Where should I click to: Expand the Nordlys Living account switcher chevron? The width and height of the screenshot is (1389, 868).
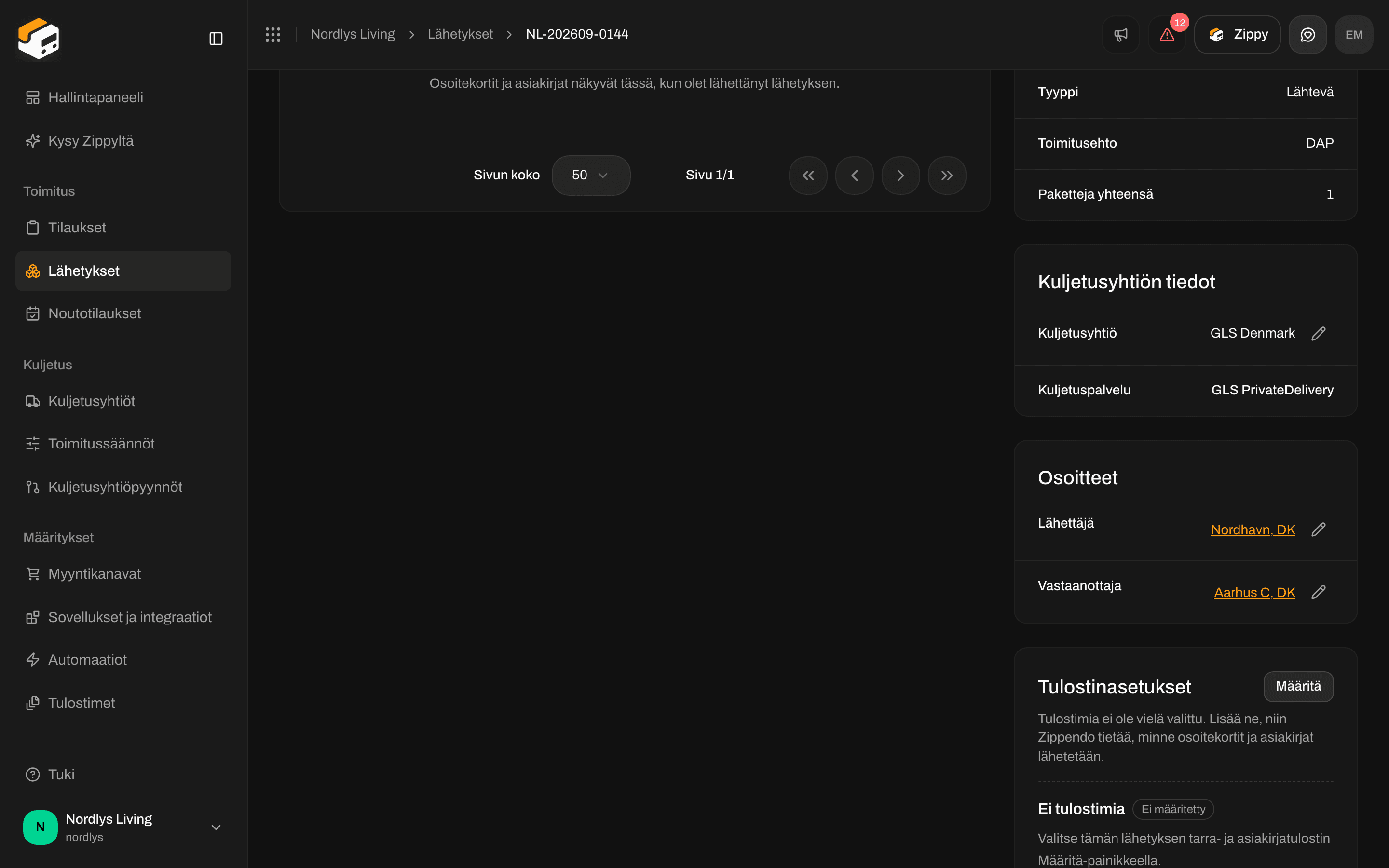216,827
